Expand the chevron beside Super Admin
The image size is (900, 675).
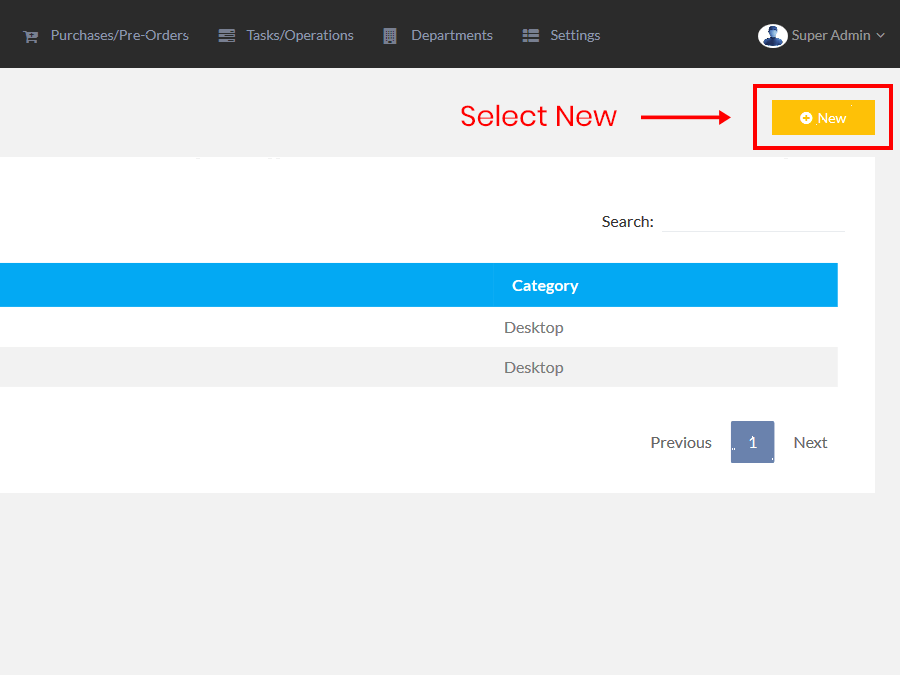click(881, 35)
